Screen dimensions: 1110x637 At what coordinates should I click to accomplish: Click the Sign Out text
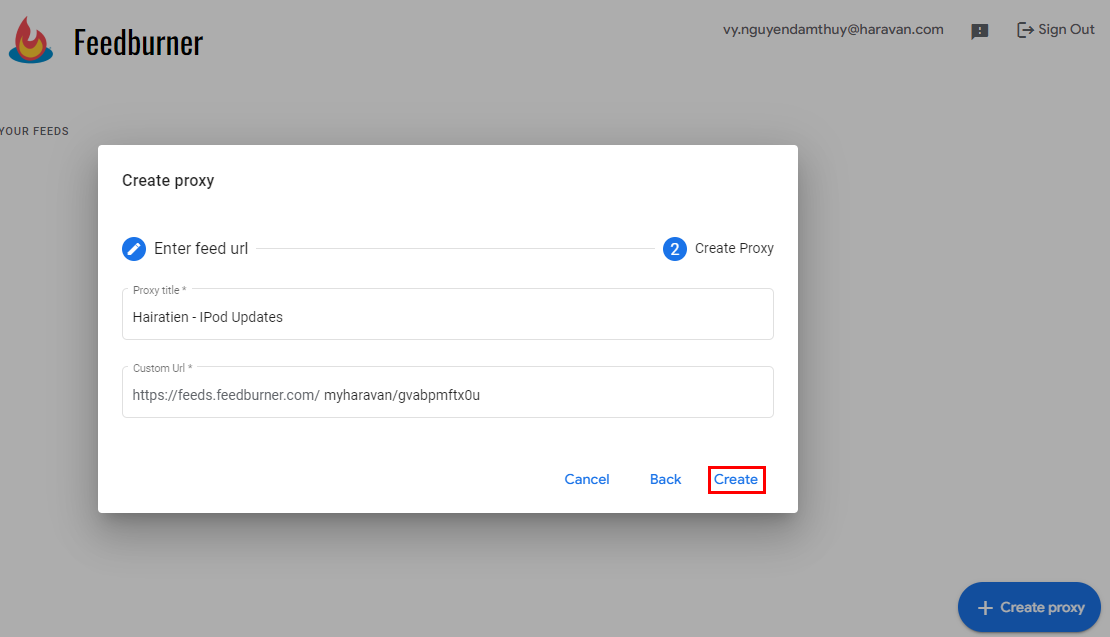[x=1066, y=30]
